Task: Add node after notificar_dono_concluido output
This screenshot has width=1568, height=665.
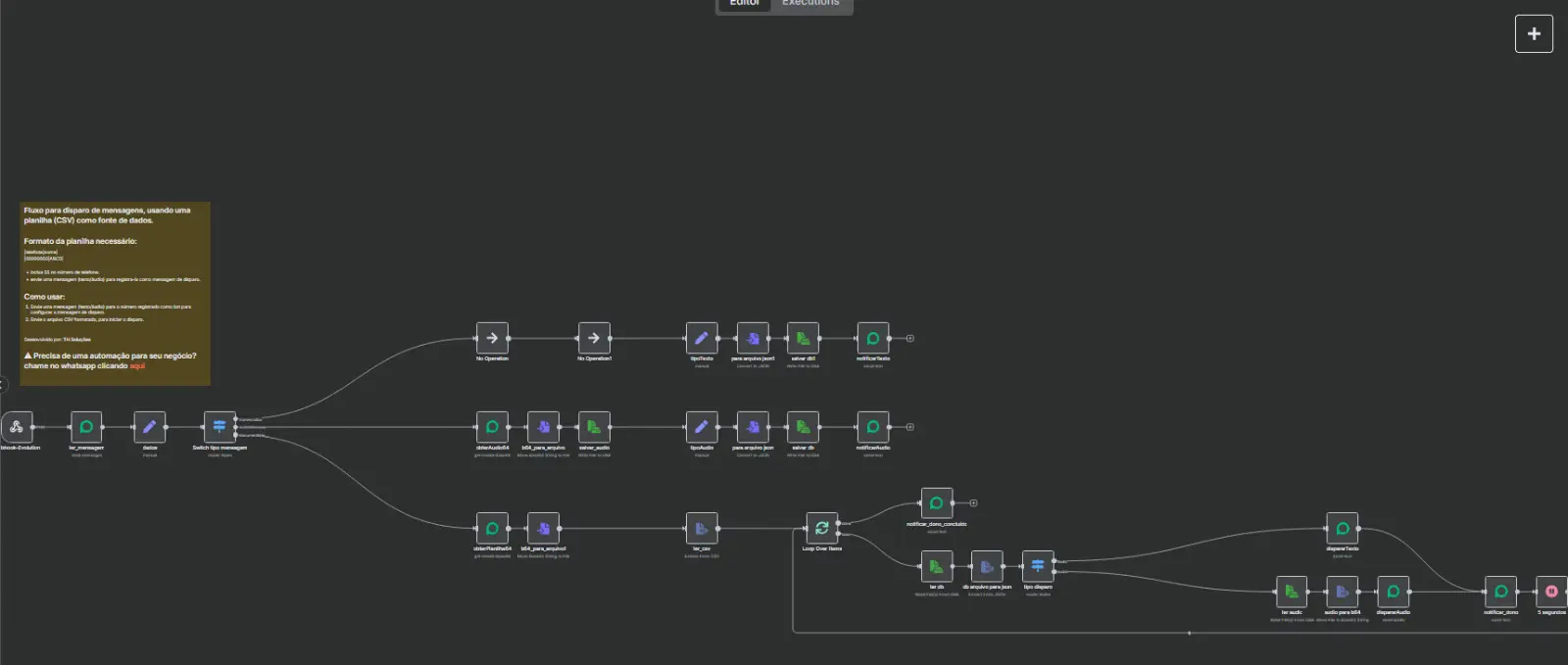Action: pyautogui.click(x=973, y=503)
